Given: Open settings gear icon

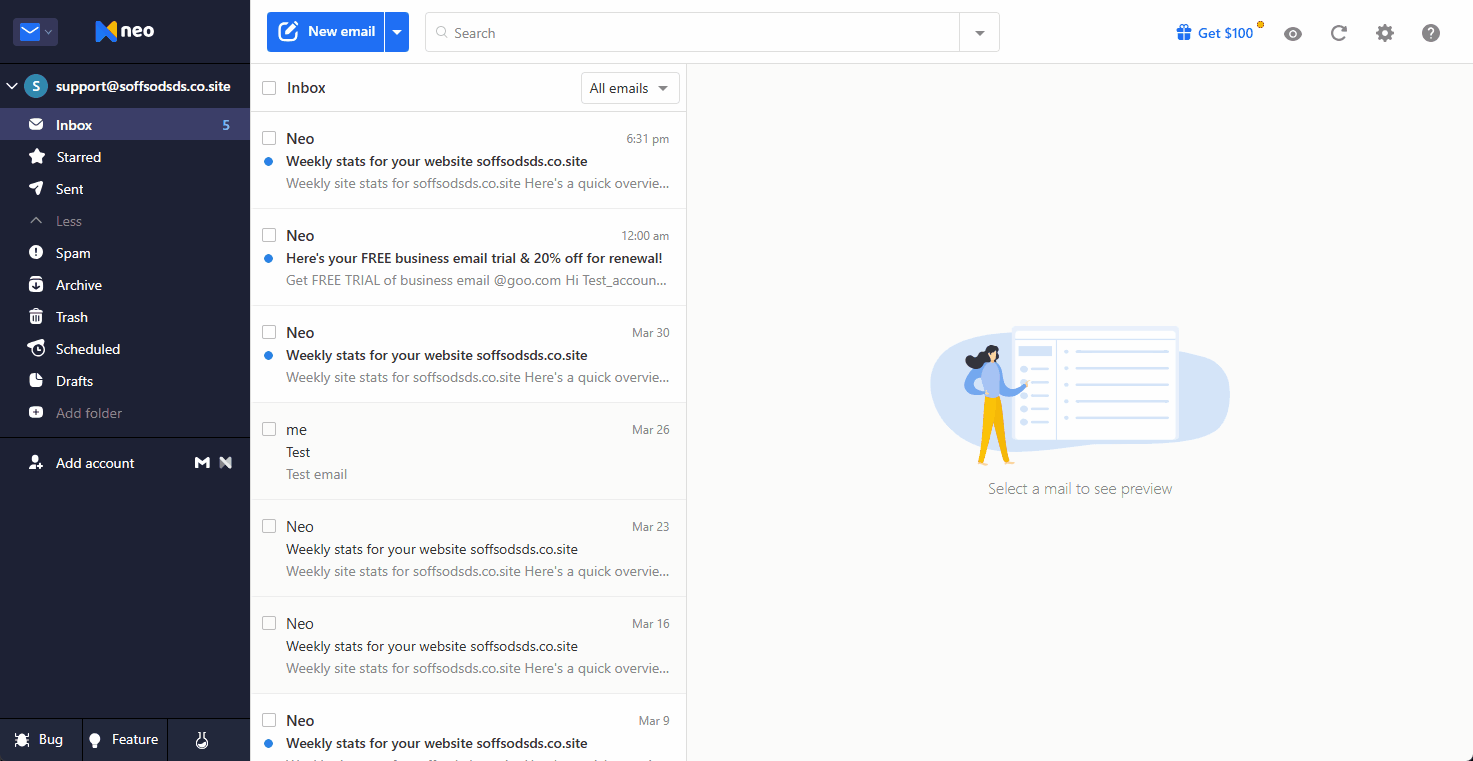Looking at the screenshot, I should pyautogui.click(x=1384, y=33).
